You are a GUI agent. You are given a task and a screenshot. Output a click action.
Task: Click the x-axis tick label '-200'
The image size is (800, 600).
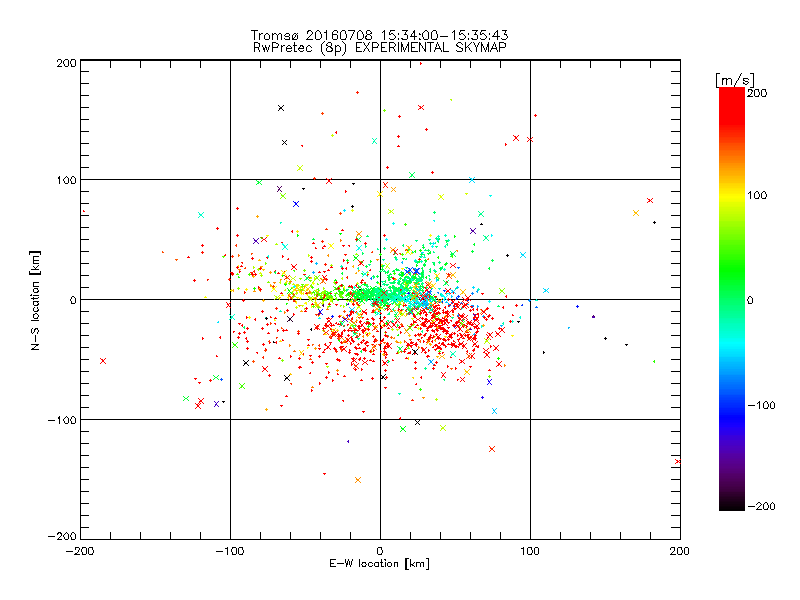(x=80, y=551)
